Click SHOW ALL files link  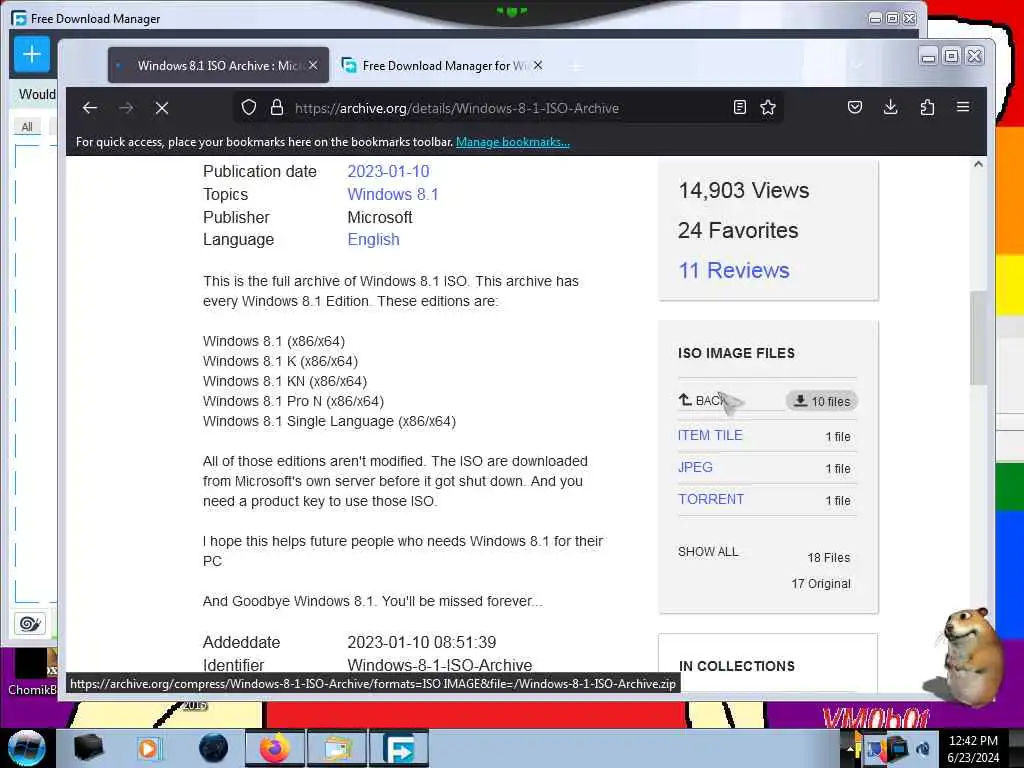708,552
